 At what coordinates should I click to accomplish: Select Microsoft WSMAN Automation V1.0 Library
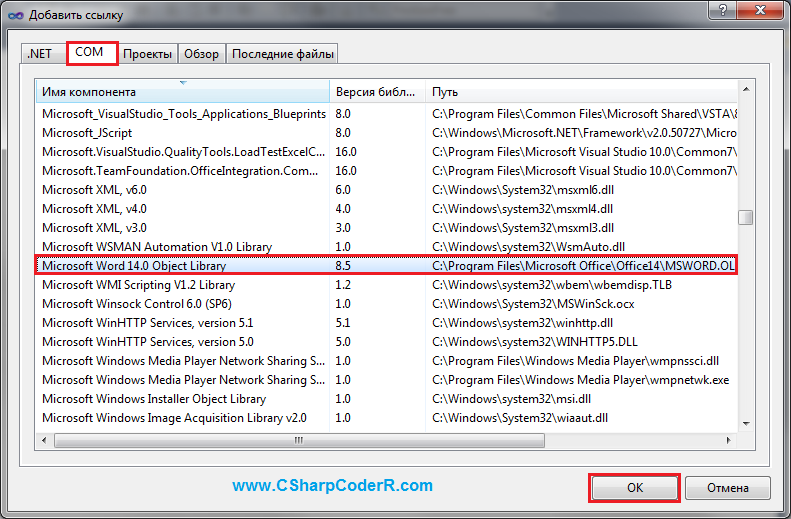click(386, 247)
